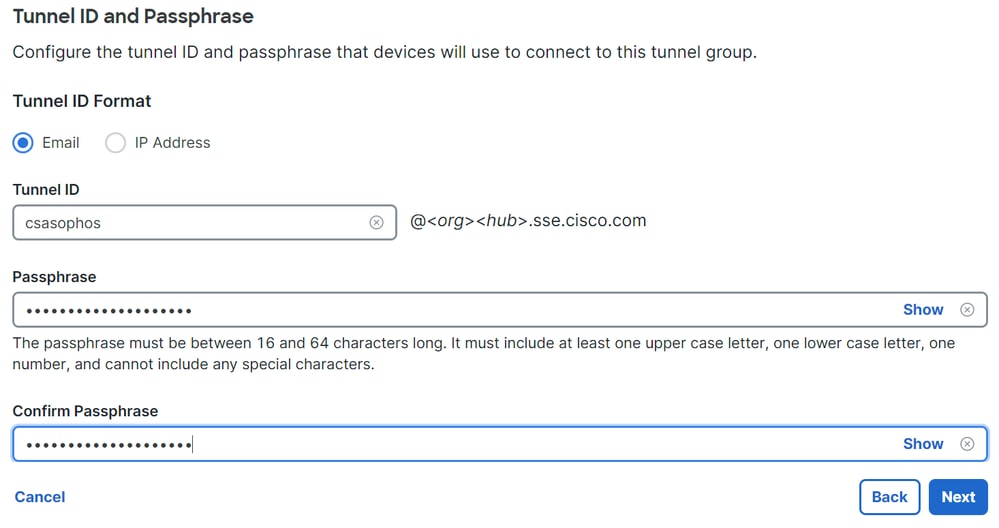Clear the Passphrase field using x icon
This screenshot has width=999, height=528.
(x=967, y=310)
